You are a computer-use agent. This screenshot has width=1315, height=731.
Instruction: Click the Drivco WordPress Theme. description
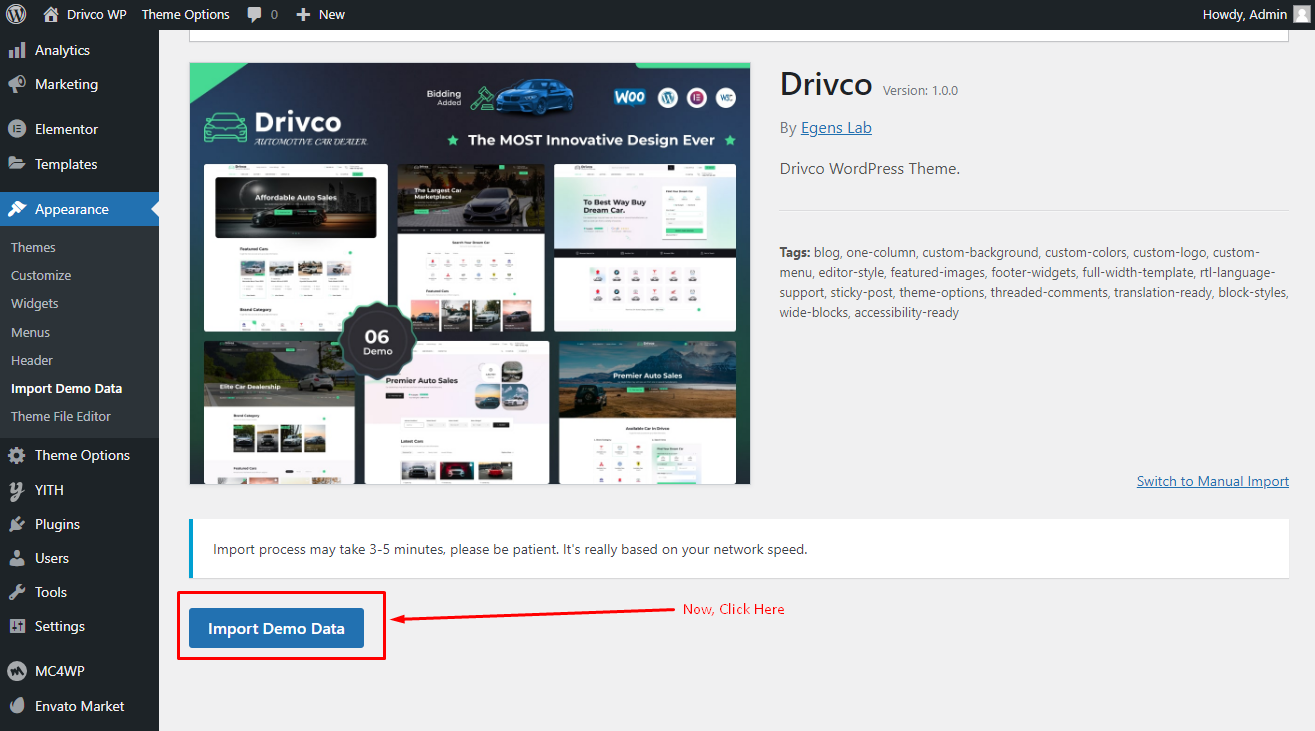pyautogui.click(x=870, y=168)
